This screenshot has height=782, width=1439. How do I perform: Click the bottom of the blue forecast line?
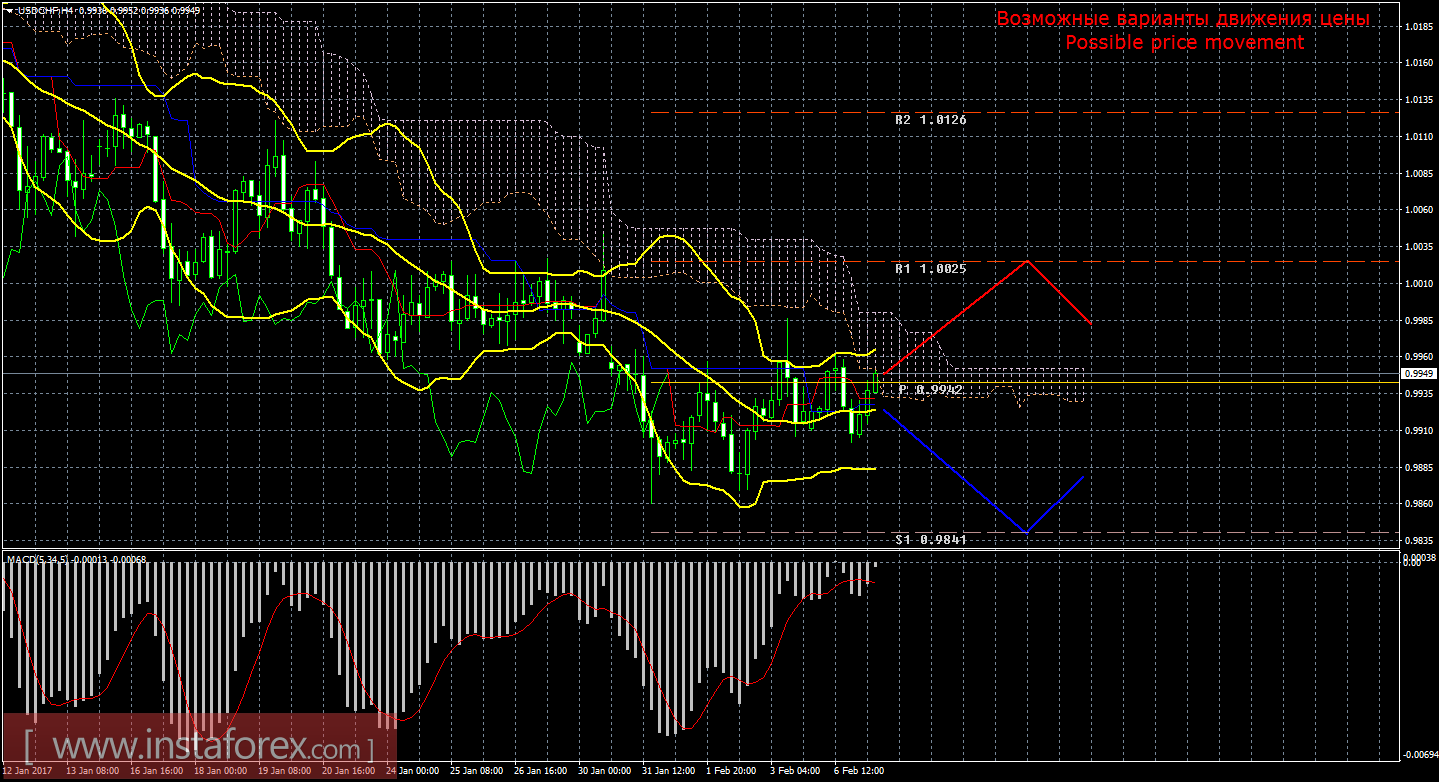click(1027, 532)
